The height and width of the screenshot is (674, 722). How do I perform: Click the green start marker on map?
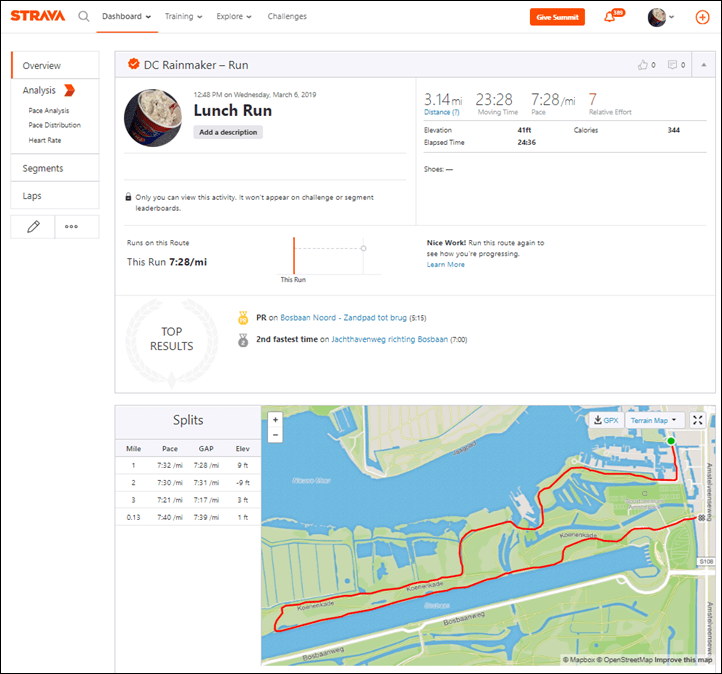[671, 441]
